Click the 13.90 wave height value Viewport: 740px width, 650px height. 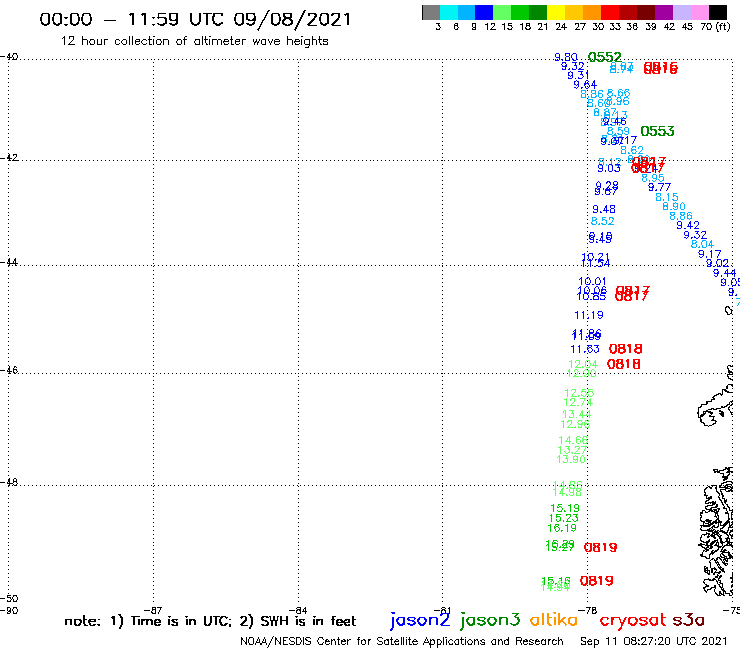click(x=571, y=459)
